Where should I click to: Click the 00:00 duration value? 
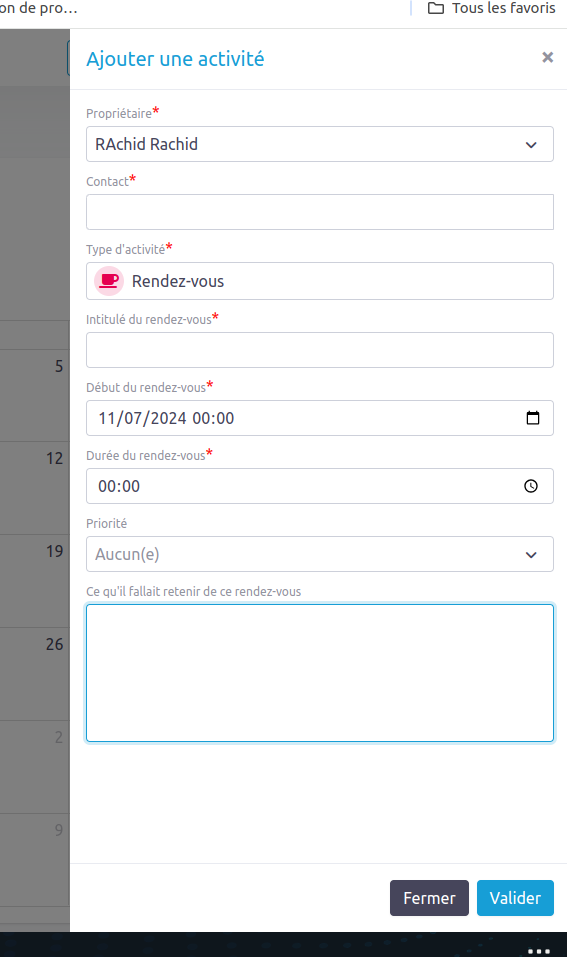119,486
